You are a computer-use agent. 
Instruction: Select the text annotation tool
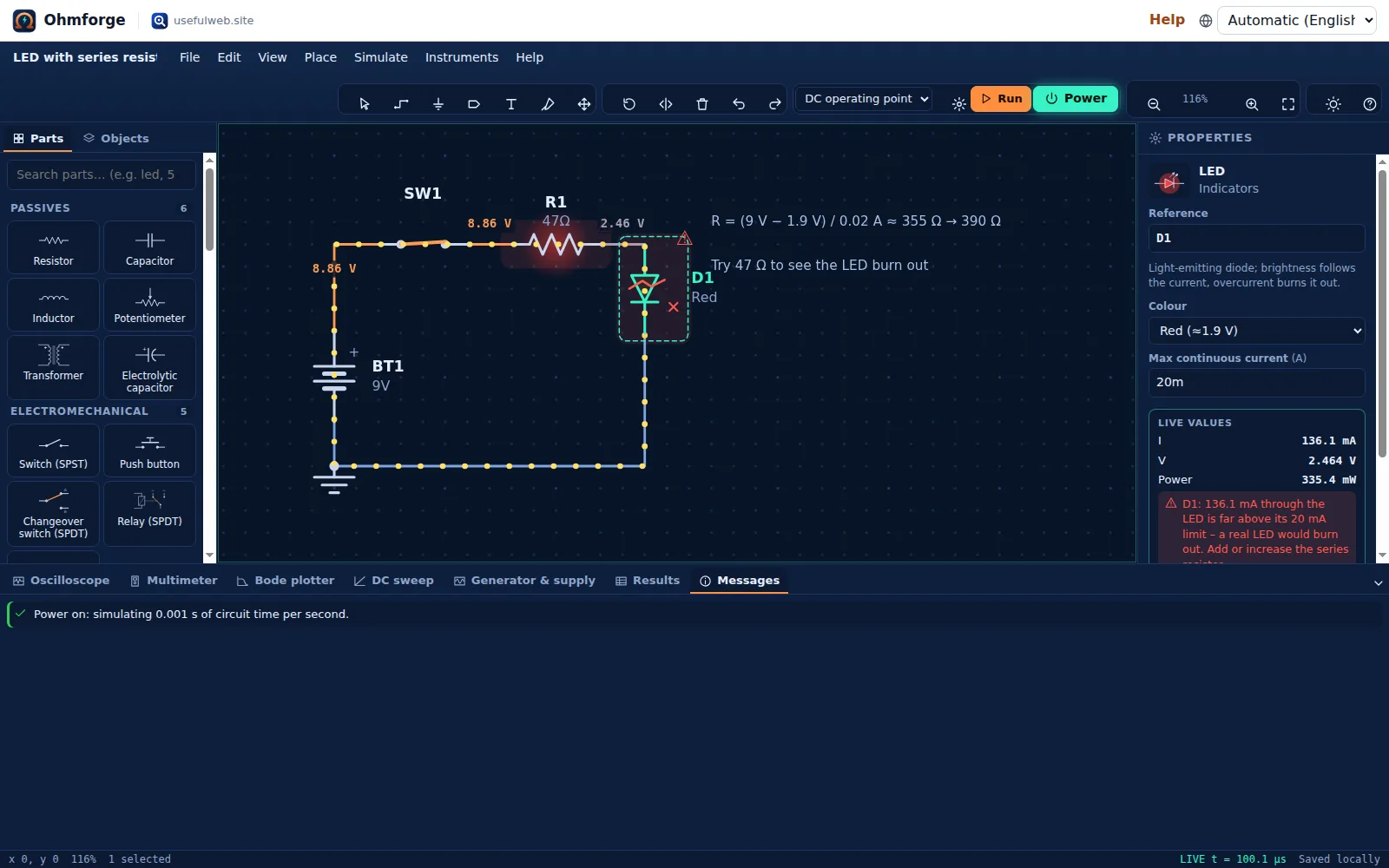pos(511,103)
